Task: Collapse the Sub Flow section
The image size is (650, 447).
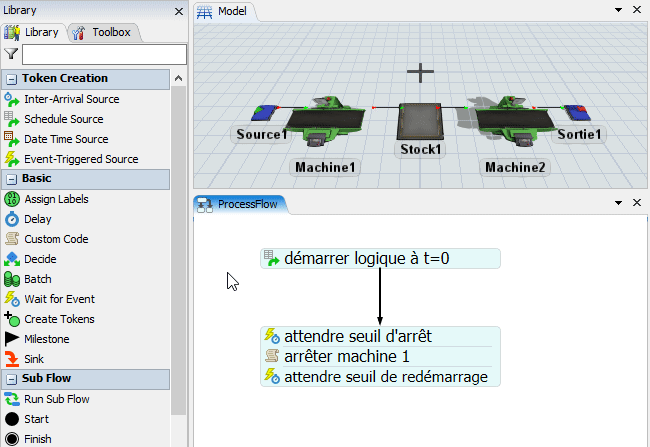Action: click(x=11, y=379)
